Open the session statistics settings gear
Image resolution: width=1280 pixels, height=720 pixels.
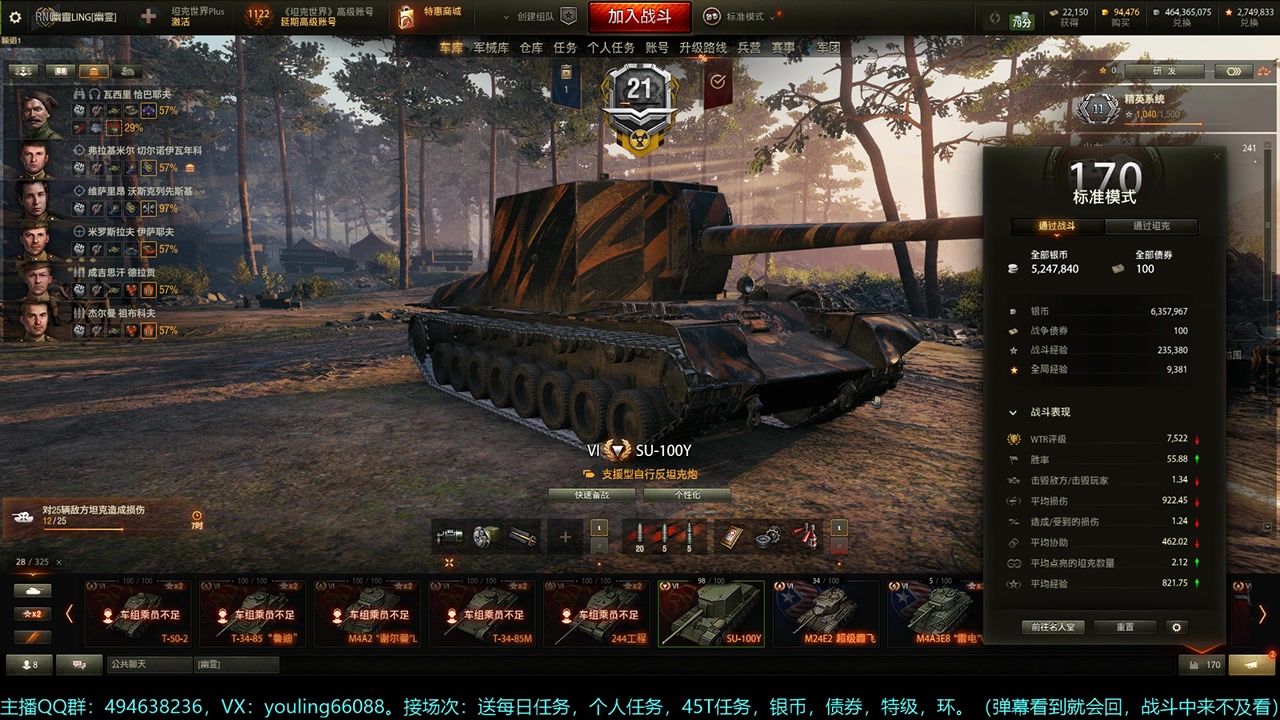[1176, 627]
